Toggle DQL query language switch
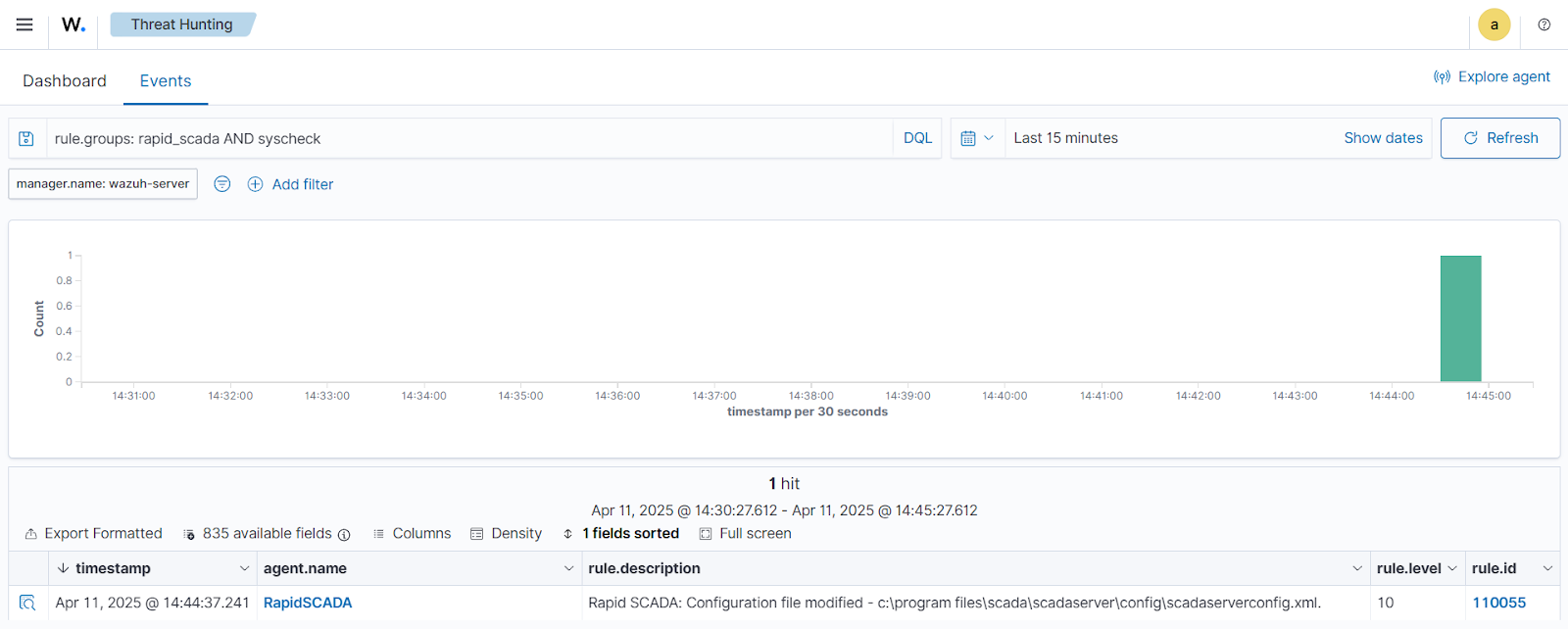Screen dimensions: 1568x629 click(917, 138)
